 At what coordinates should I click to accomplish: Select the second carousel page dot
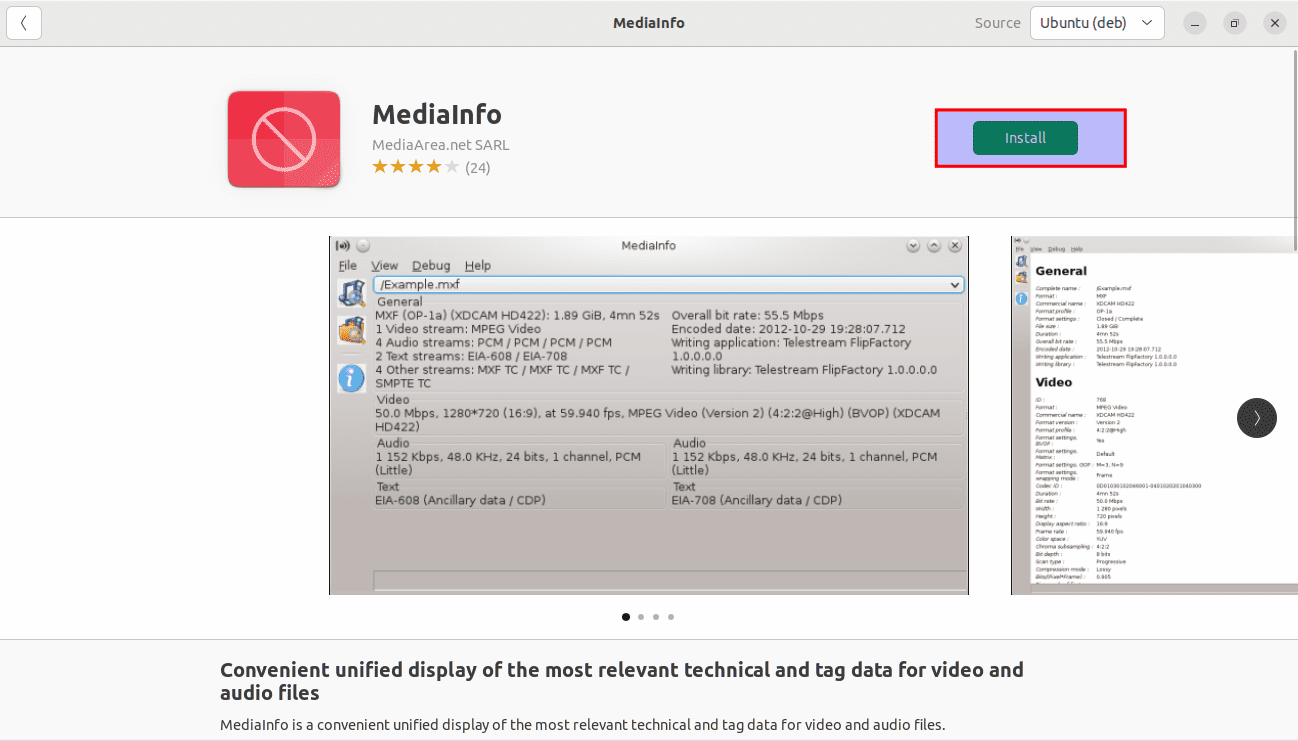pos(641,617)
